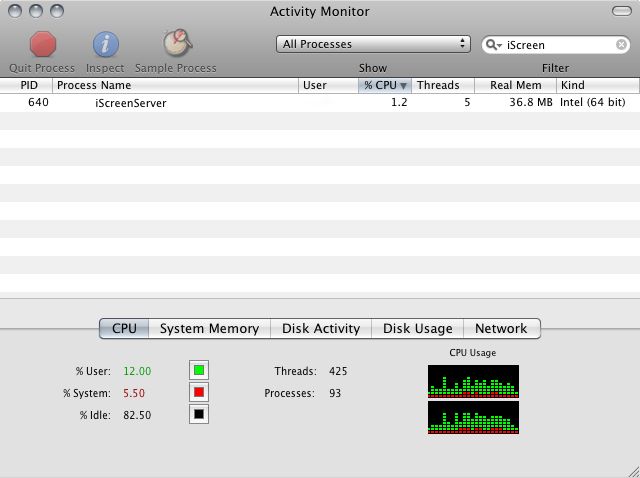Sort by Process Name column header
Image resolution: width=640 pixels, height=478 pixels.
tap(176, 85)
